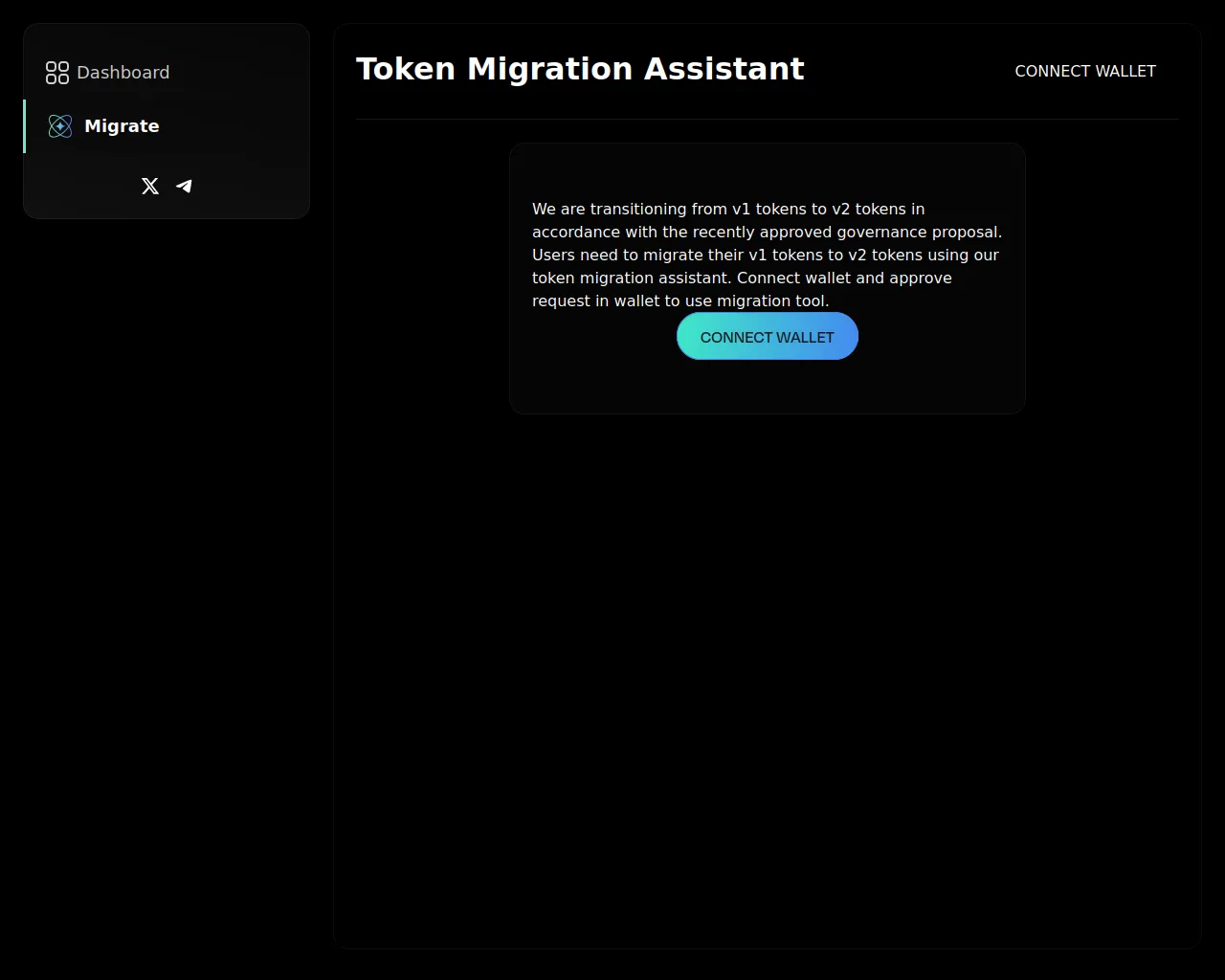The height and width of the screenshot is (980, 1225).
Task: Click the active indicator bar beside Migrate
Action: click(25, 126)
